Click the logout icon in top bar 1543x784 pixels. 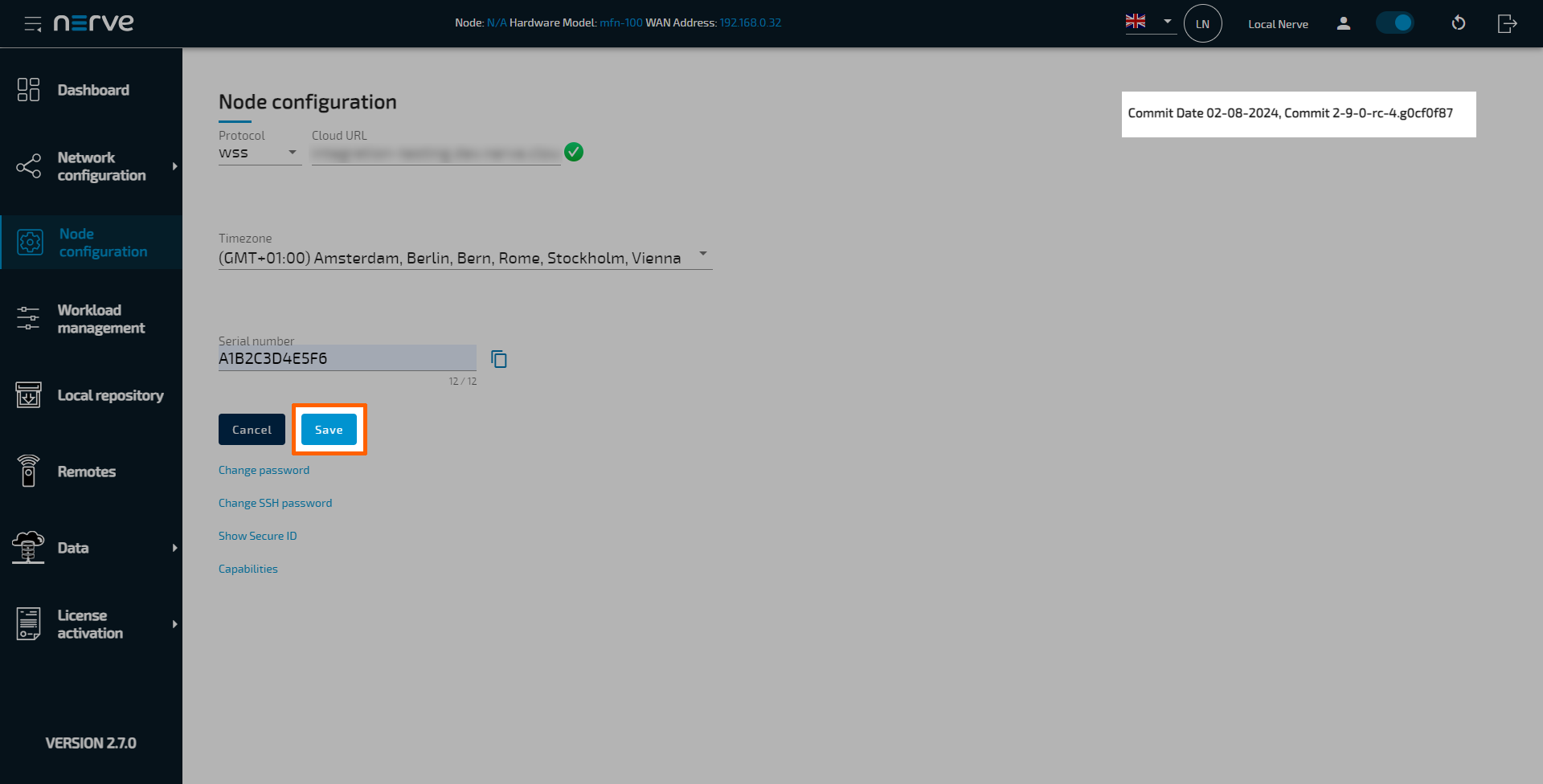[x=1508, y=23]
